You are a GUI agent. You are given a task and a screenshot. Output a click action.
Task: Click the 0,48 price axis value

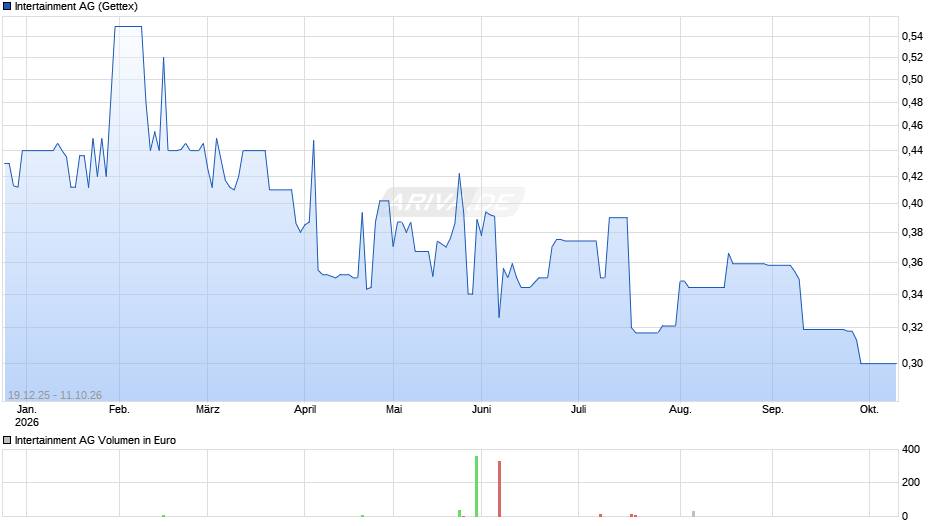pyautogui.click(x=912, y=103)
